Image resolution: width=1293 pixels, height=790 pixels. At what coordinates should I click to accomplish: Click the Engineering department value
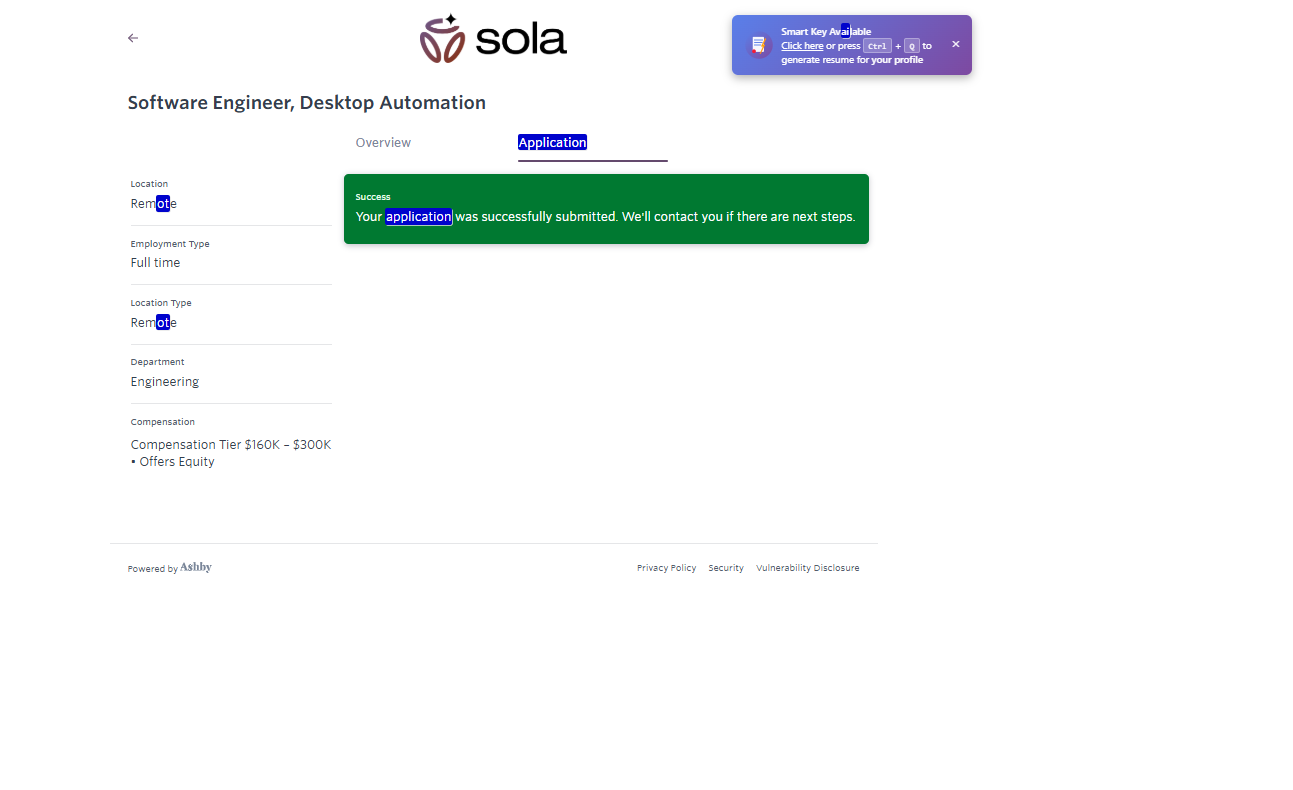point(165,382)
